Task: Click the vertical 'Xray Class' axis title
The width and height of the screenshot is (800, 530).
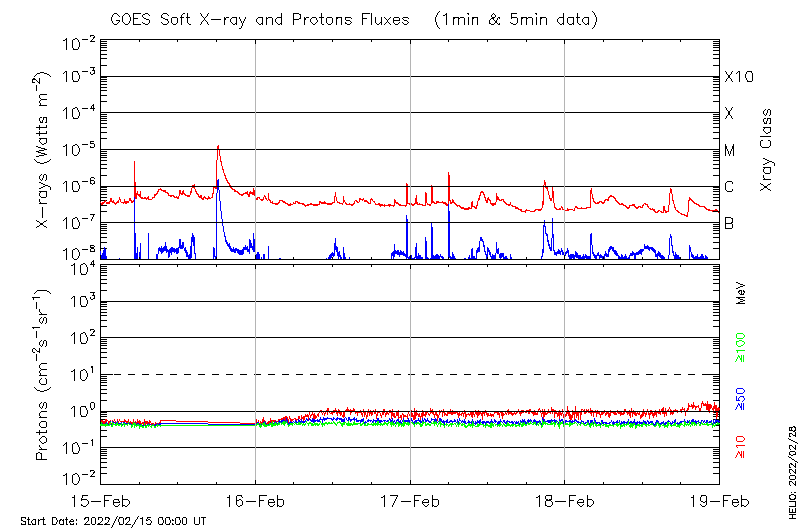Action: (x=767, y=150)
